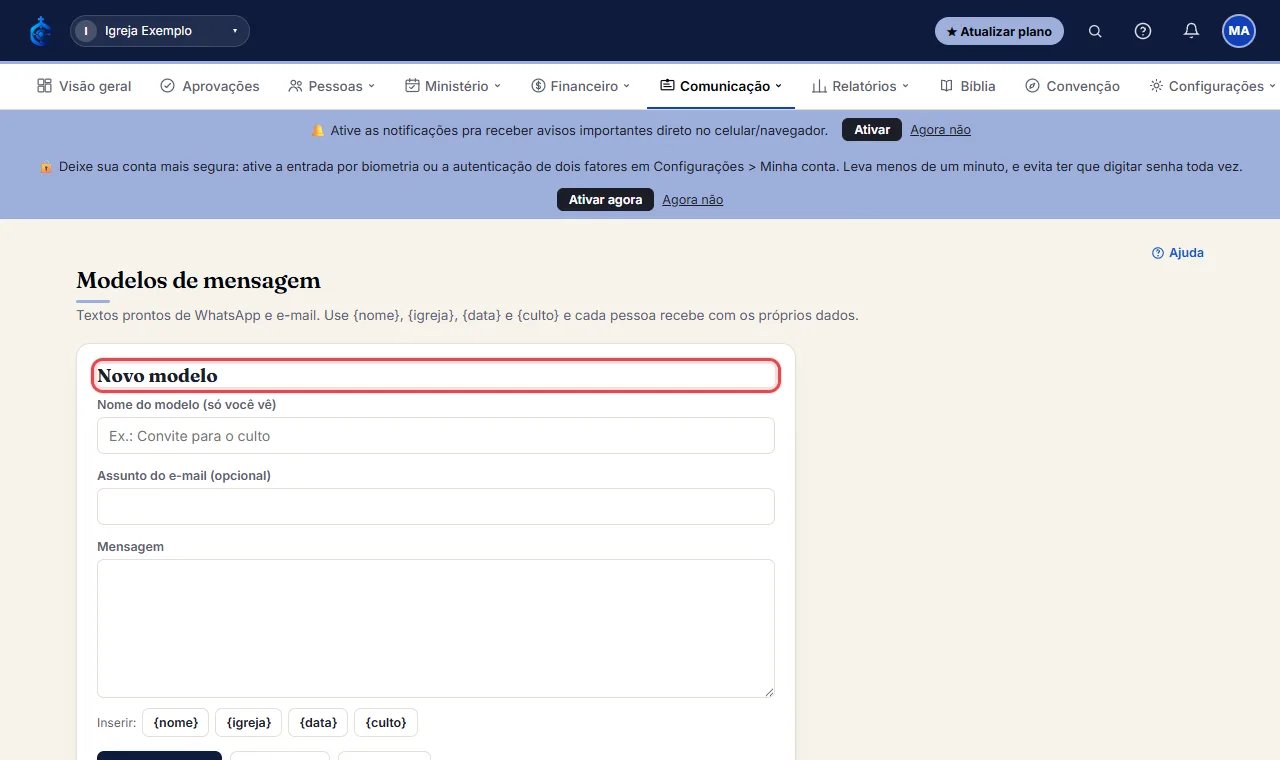Click the Relatórios chart icon

pos(819,86)
